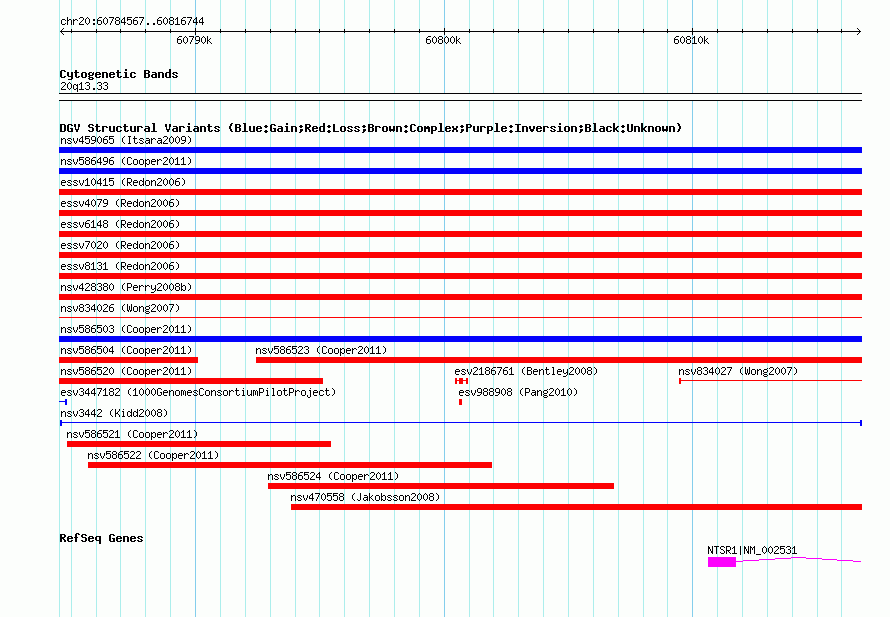This screenshot has height=617, width=890.
Task: Click the nsv586522 (Cooper2011) text label
Action: [x=153, y=455]
